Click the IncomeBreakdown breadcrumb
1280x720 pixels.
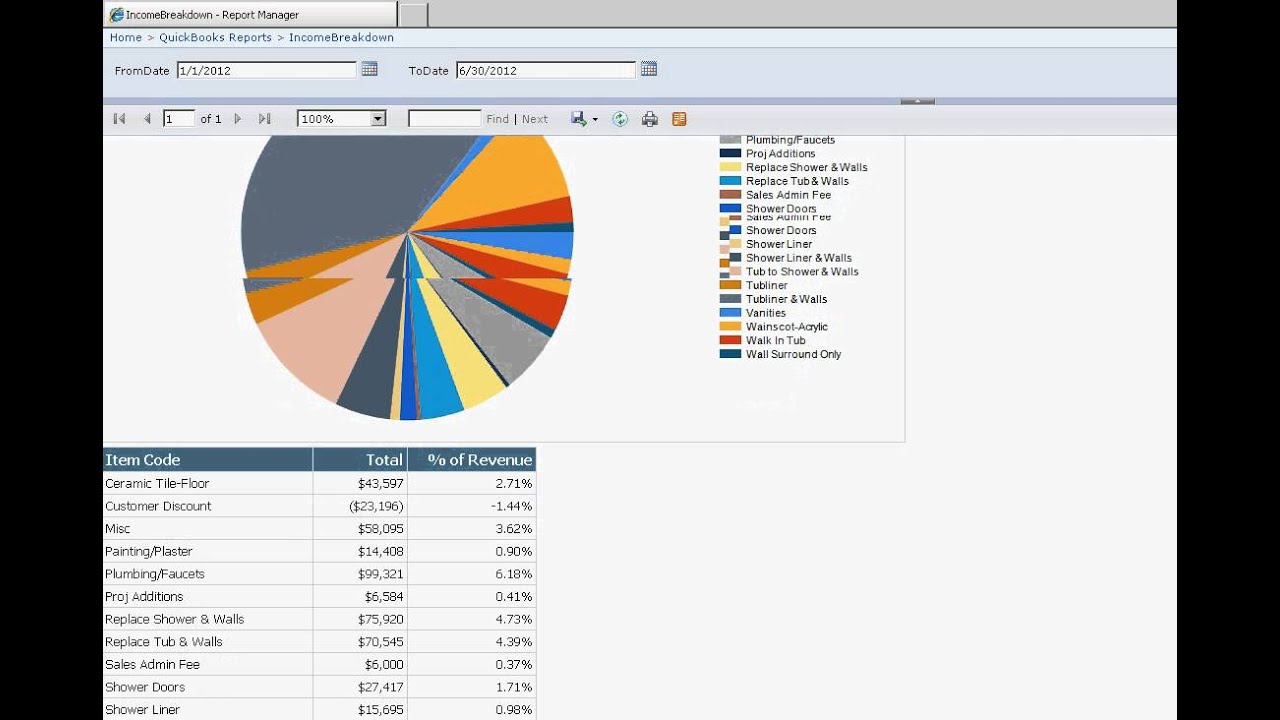341,37
